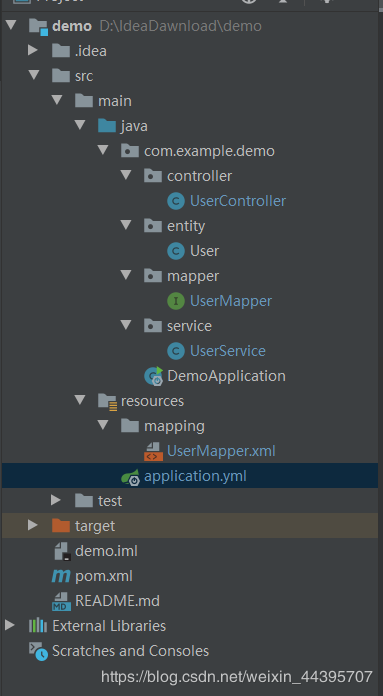Select the resources folder name

pos(152,401)
